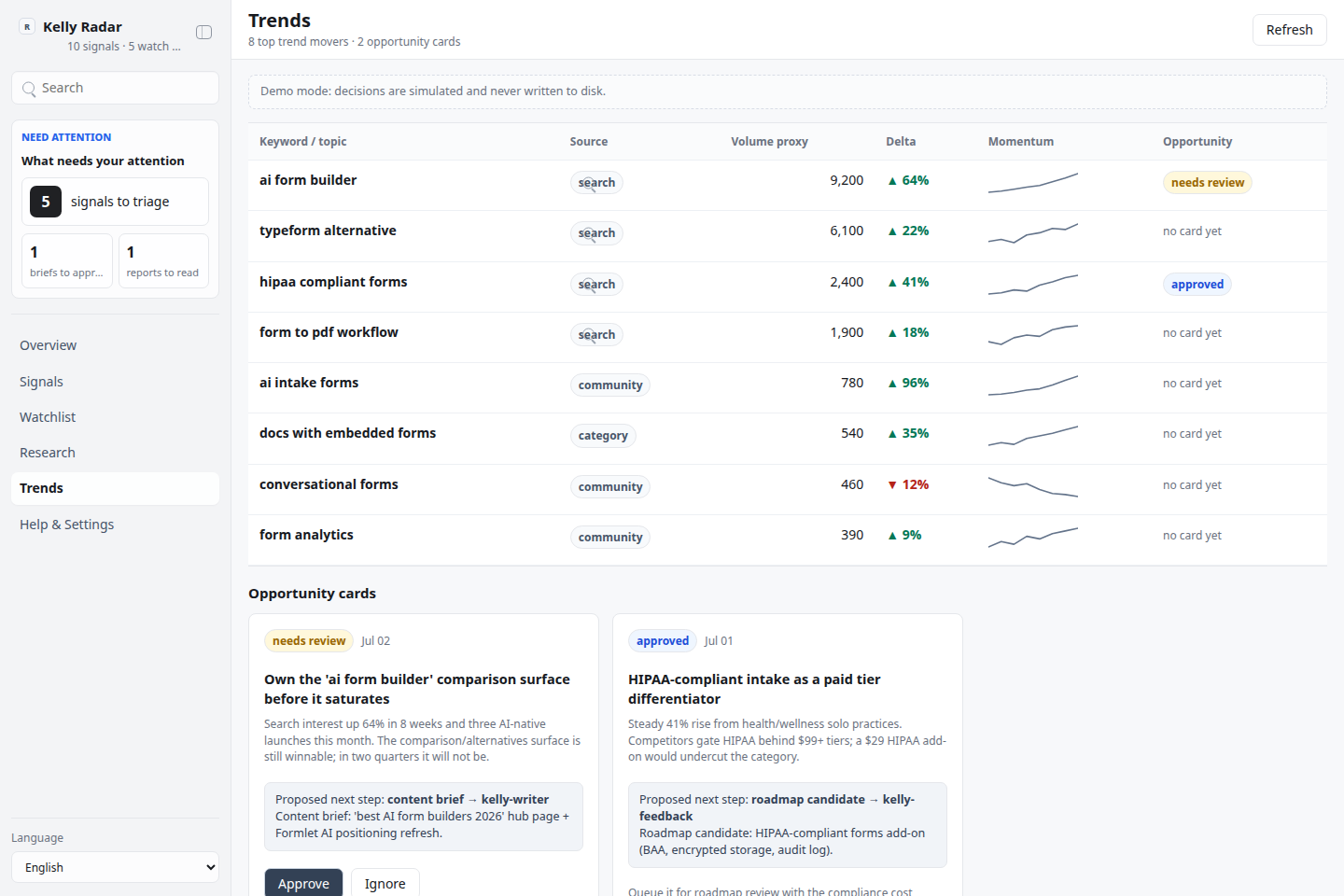Open the briefs to approve tile
This screenshot has height=896, width=1344.
pos(67,260)
